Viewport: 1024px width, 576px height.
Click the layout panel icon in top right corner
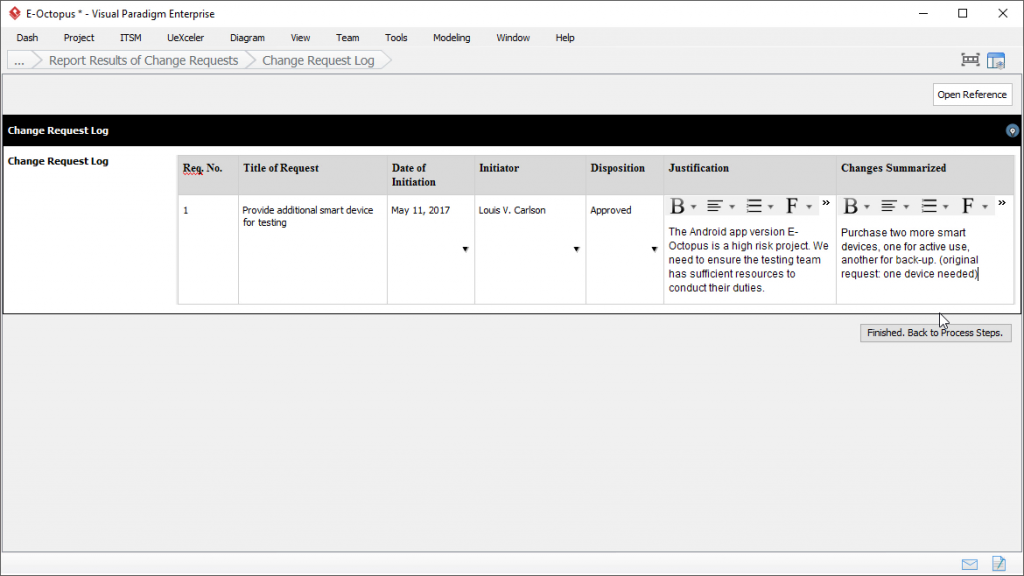pyautogui.click(x=996, y=59)
